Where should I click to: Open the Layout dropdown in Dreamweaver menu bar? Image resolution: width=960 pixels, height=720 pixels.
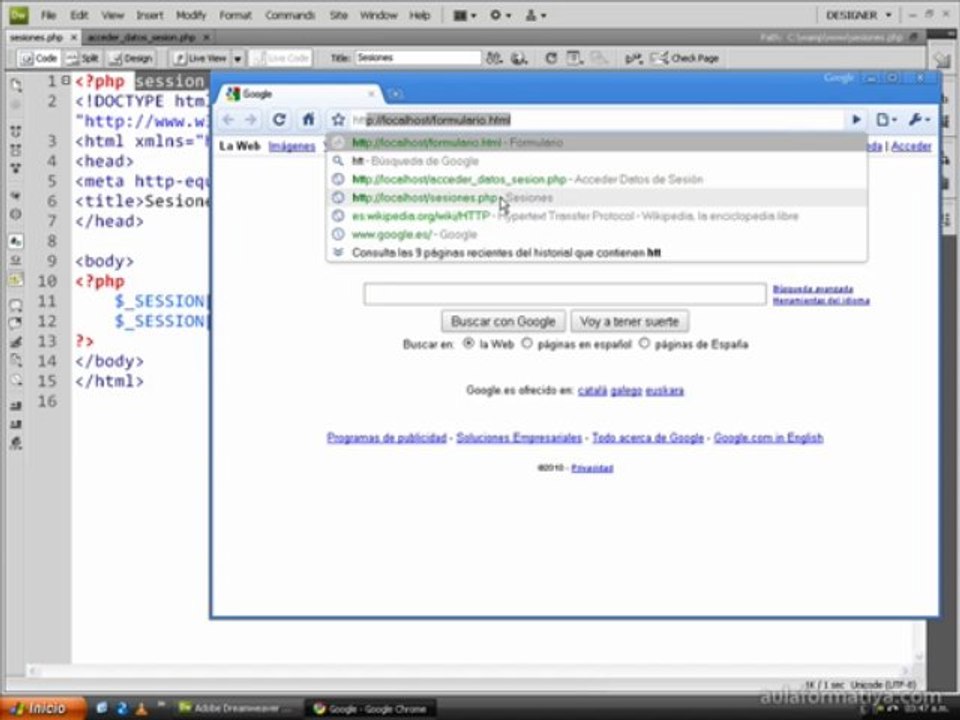point(465,15)
